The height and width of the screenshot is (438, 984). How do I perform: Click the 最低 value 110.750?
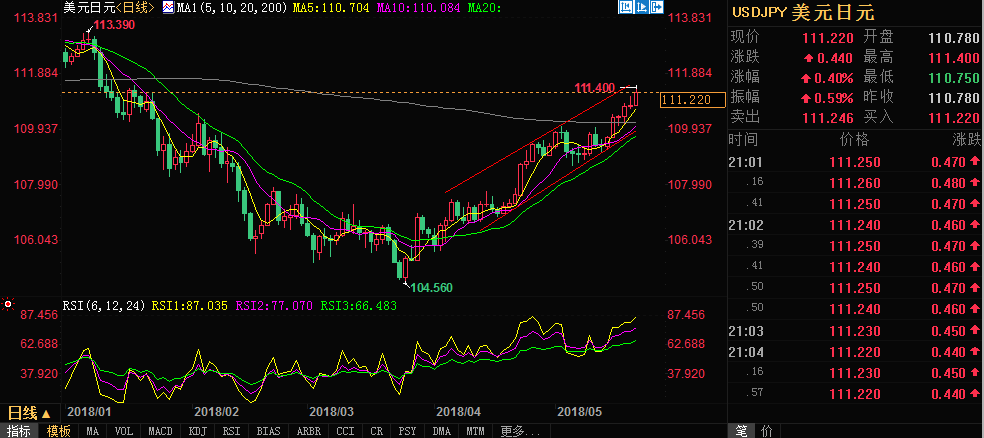953,78
